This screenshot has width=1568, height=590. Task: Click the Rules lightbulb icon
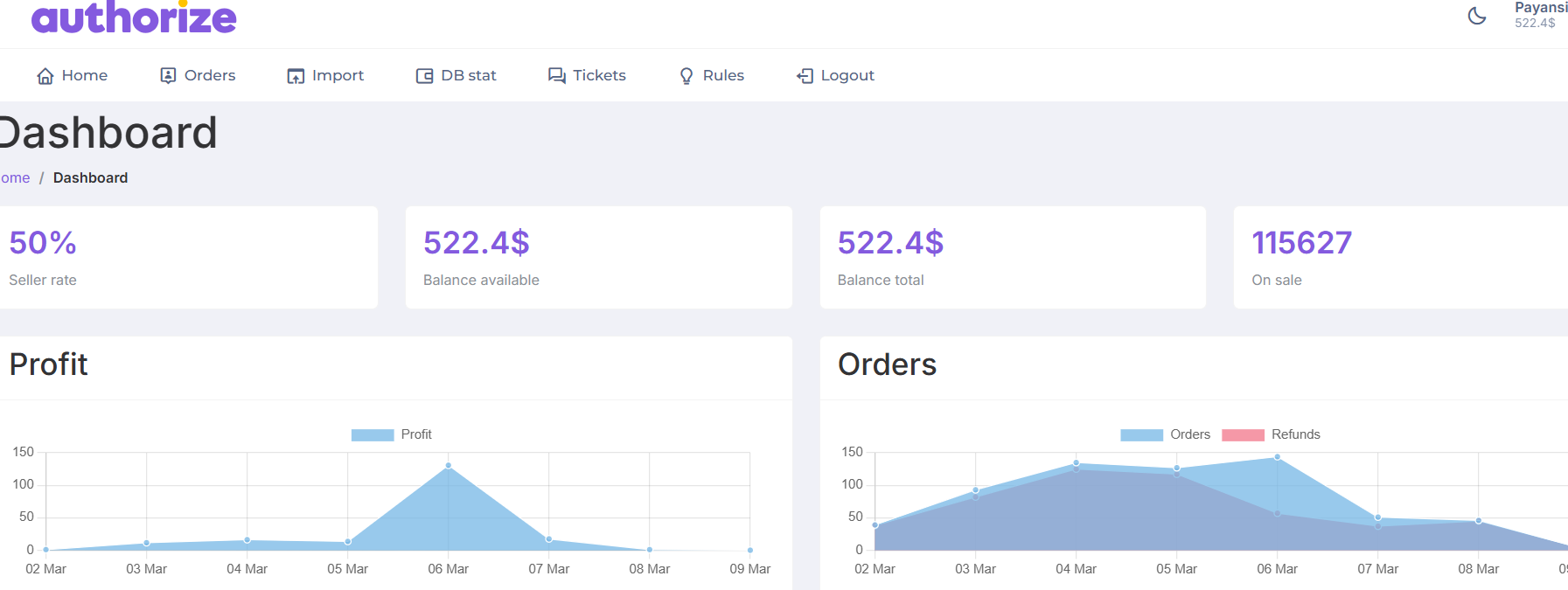(686, 76)
